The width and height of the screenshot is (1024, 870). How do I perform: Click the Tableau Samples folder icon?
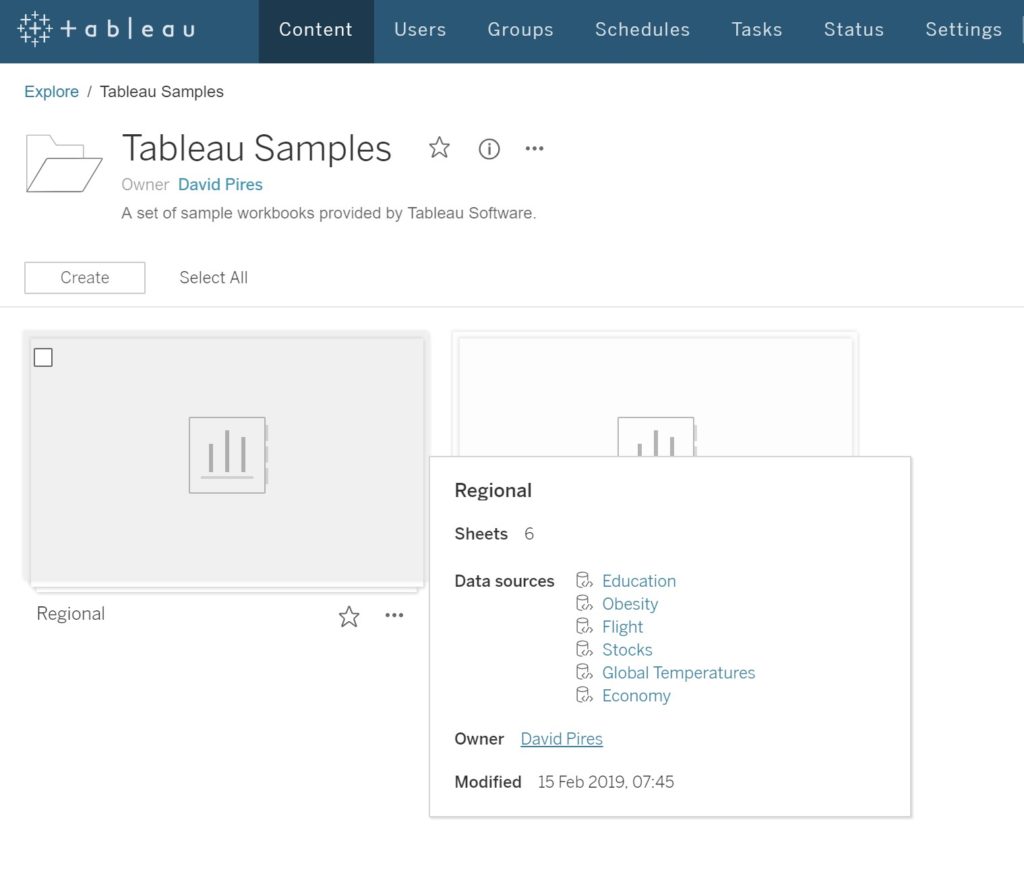pyautogui.click(x=64, y=163)
